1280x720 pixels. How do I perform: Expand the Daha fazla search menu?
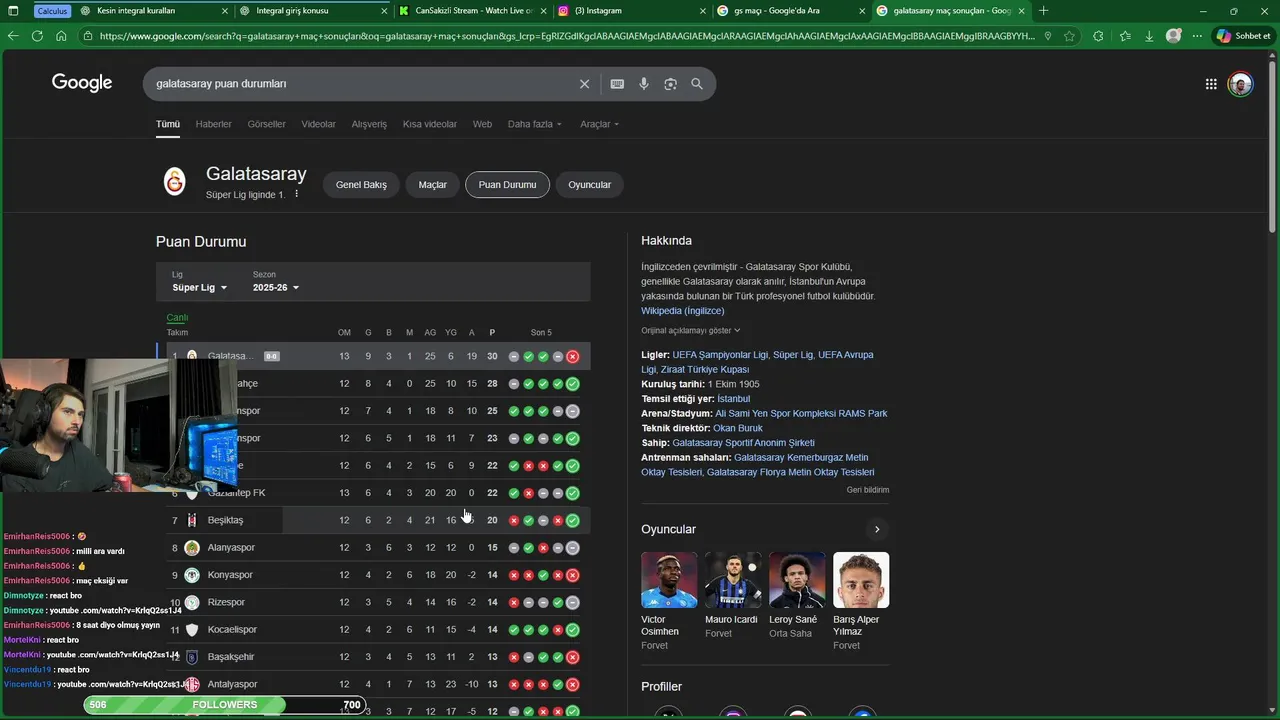point(535,124)
